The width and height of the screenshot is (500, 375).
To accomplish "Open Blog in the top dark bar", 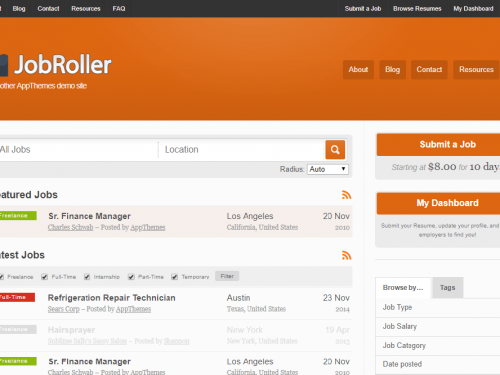I will (19, 9).
